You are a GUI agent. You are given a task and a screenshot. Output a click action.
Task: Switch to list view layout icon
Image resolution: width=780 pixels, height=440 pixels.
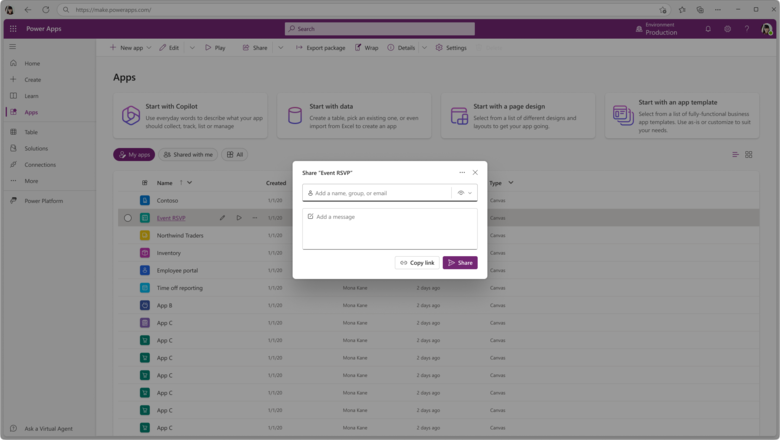pyautogui.click(x=735, y=155)
